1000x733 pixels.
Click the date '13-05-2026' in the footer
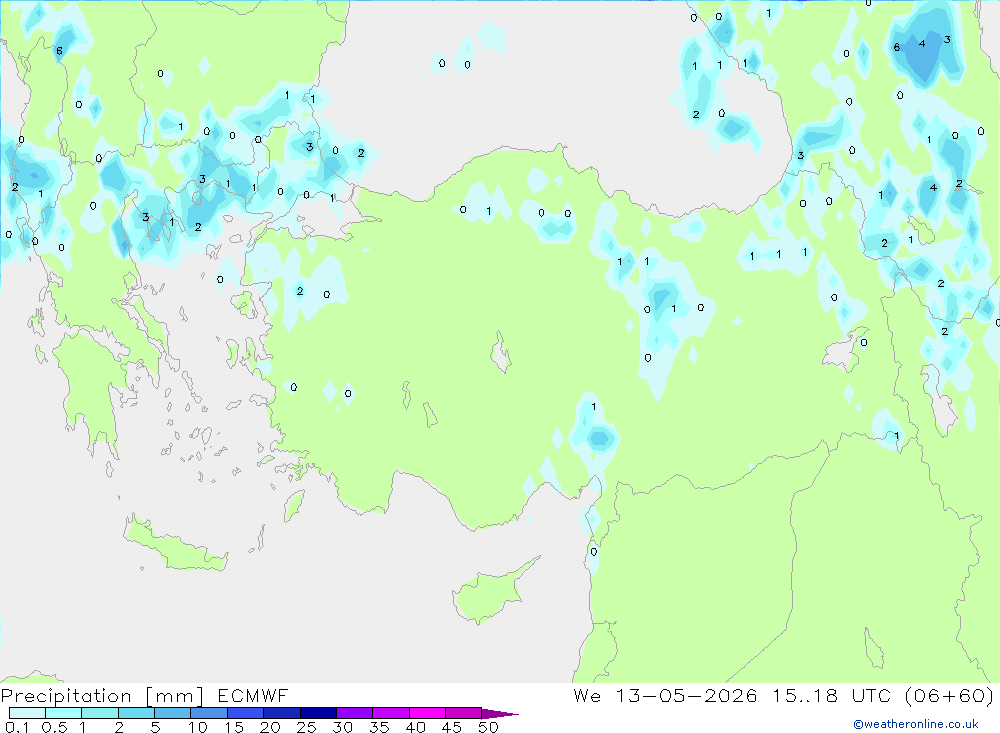686,695
